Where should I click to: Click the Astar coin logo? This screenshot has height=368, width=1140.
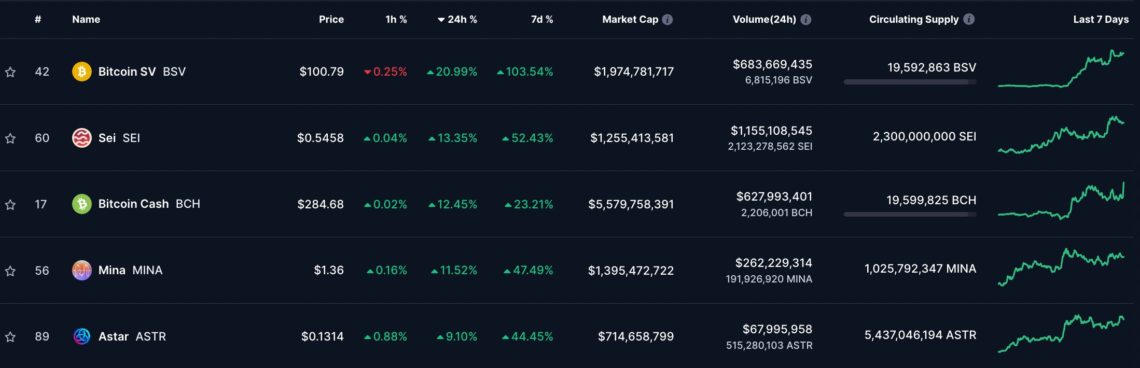(x=81, y=337)
